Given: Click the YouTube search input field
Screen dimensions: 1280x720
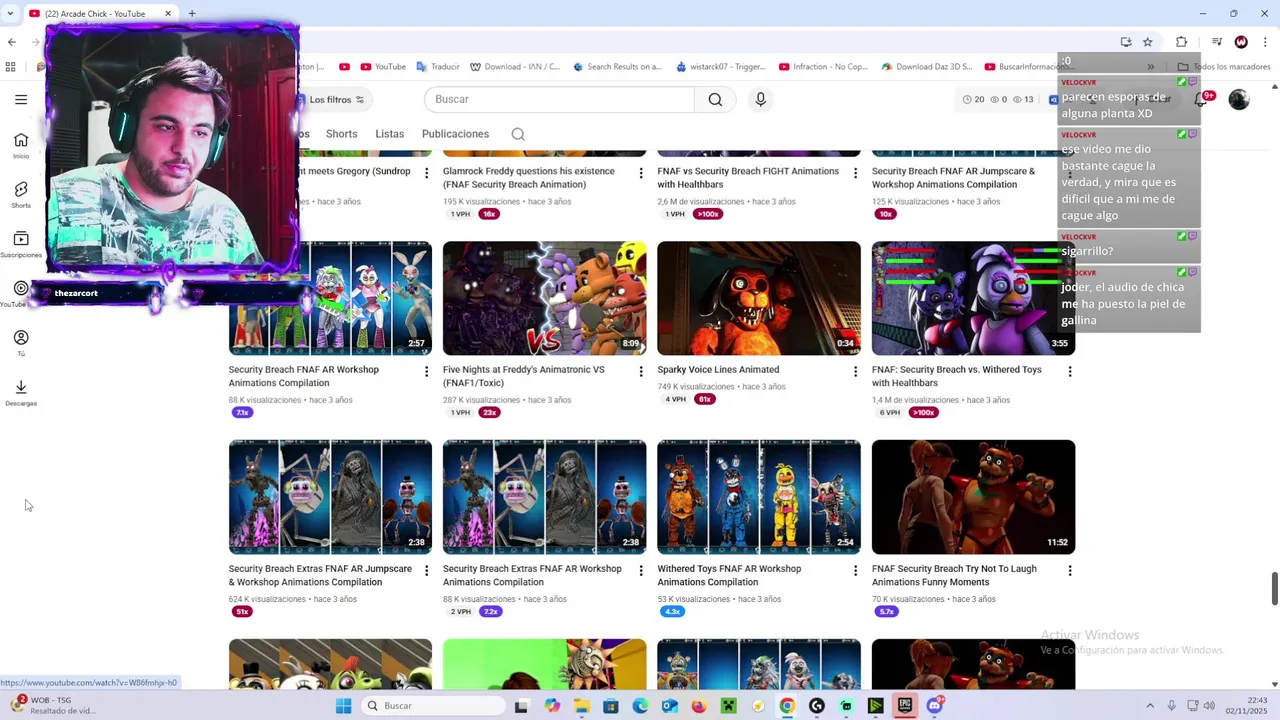Looking at the screenshot, I should point(559,99).
